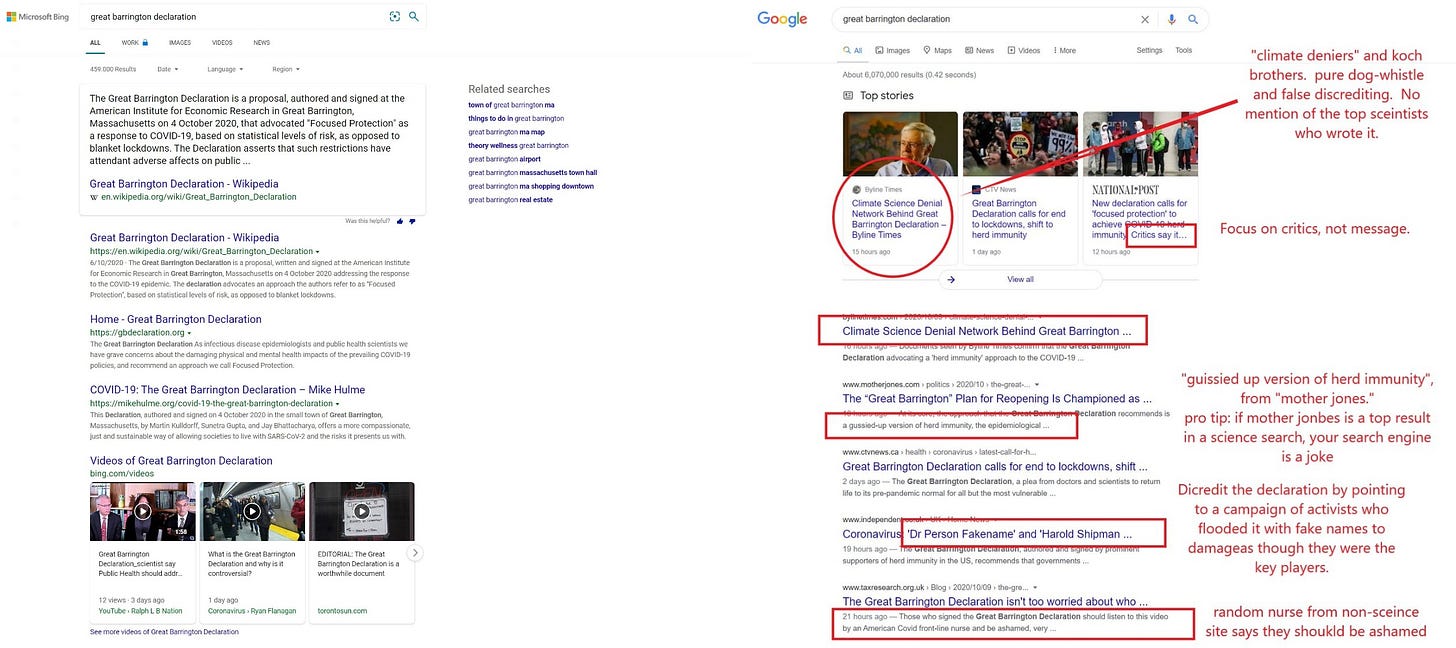
Task: Click Google's voice search microphone
Action: [1172, 19]
